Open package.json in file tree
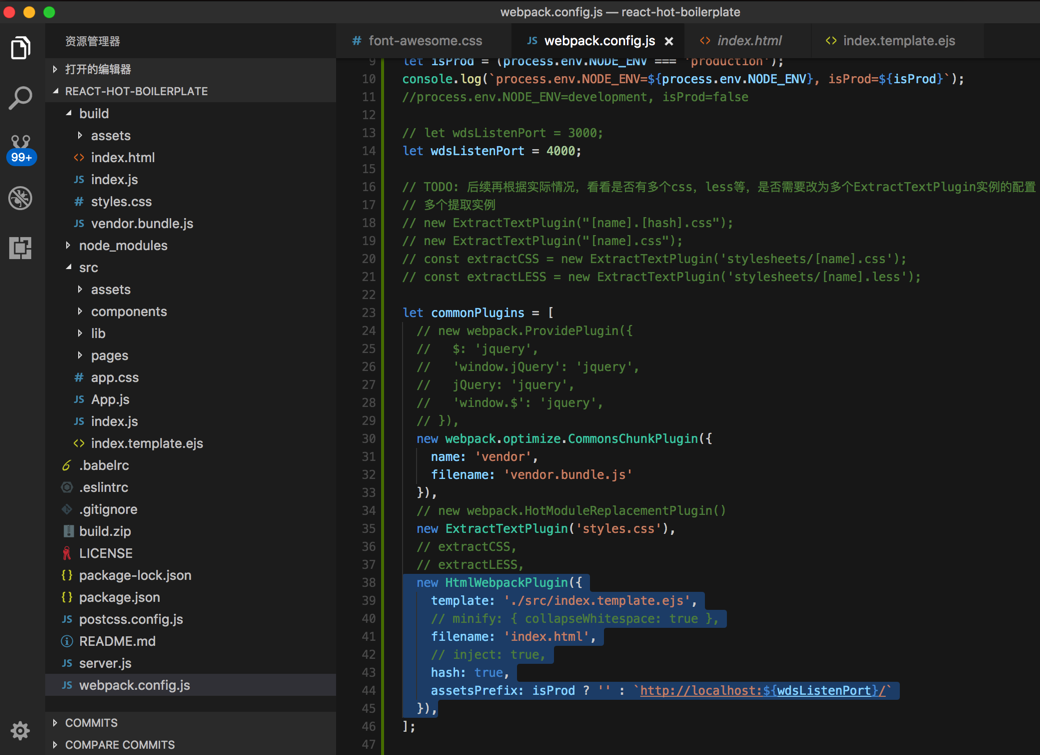 [119, 597]
